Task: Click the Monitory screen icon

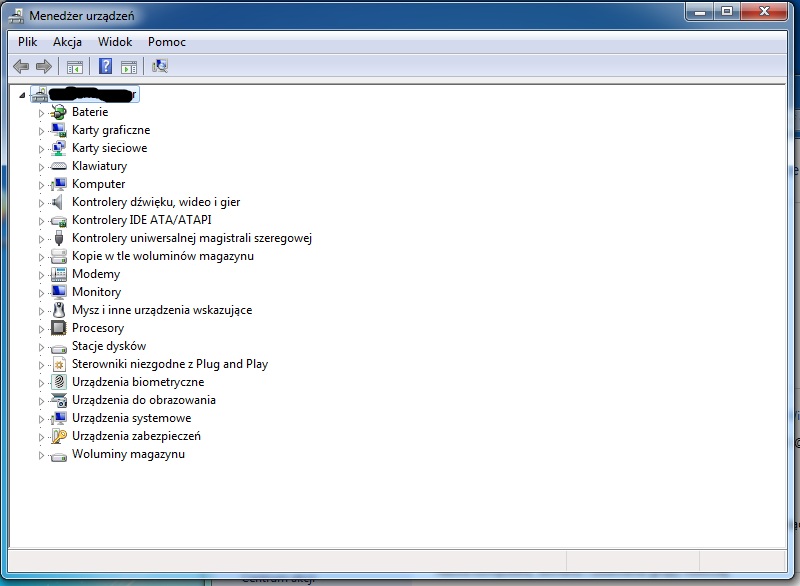Action: tap(59, 292)
